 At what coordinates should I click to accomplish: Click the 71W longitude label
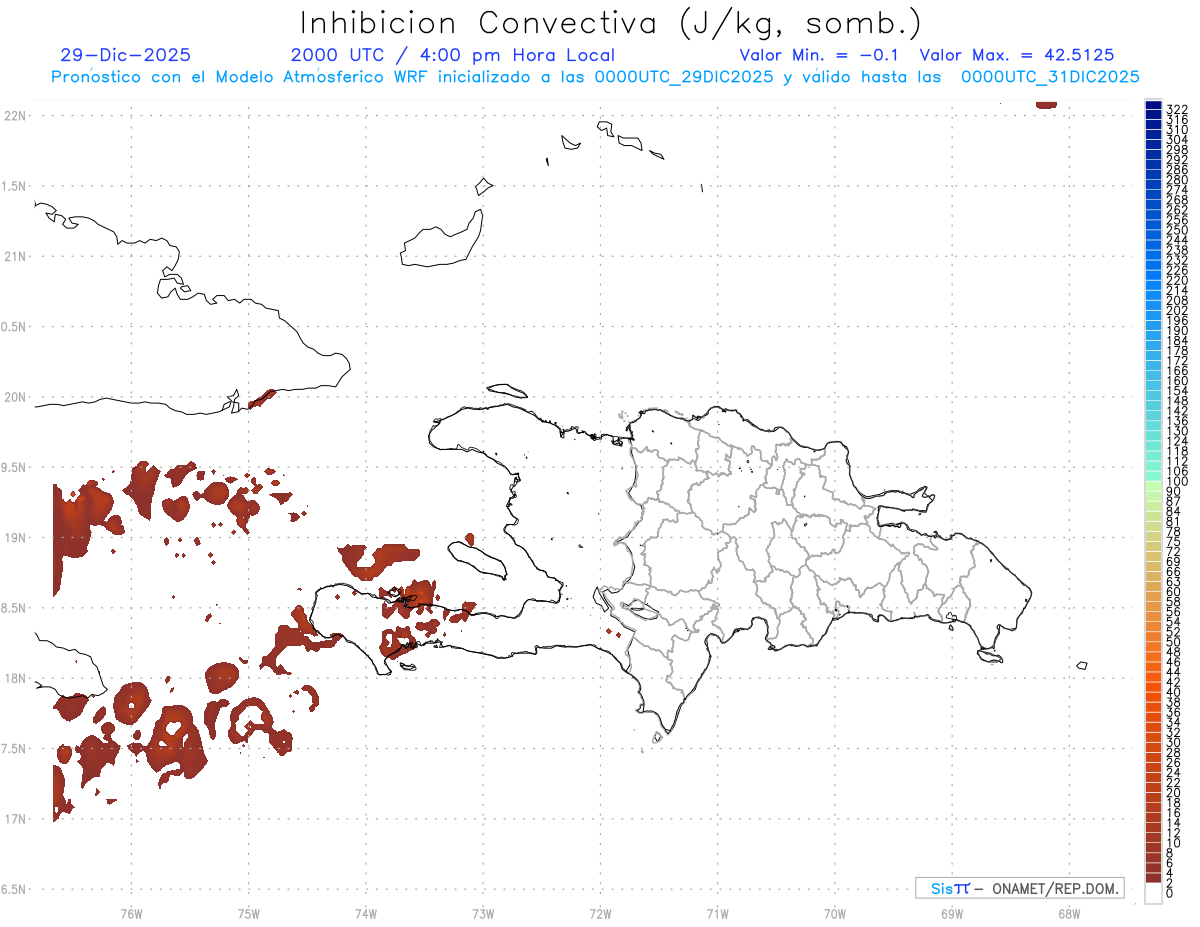pos(717,913)
